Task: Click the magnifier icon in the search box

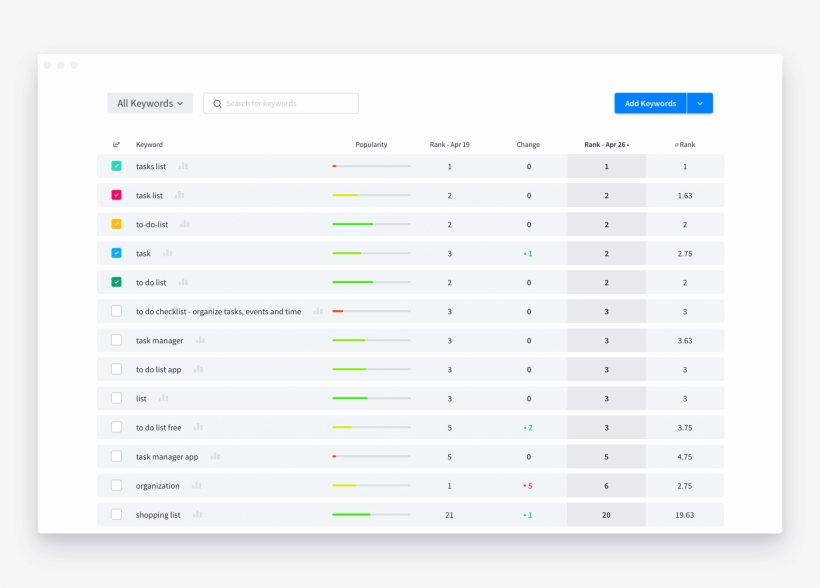Action: pos(217,104)
